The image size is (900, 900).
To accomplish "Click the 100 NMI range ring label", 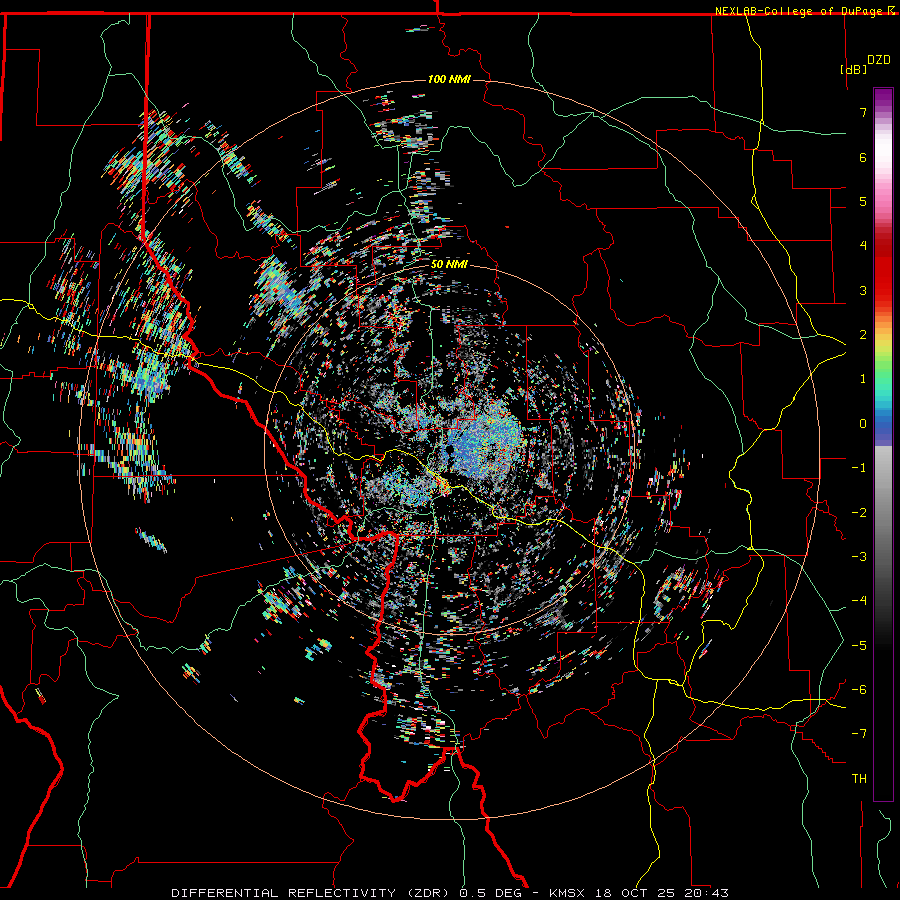I will coord(449,79).
